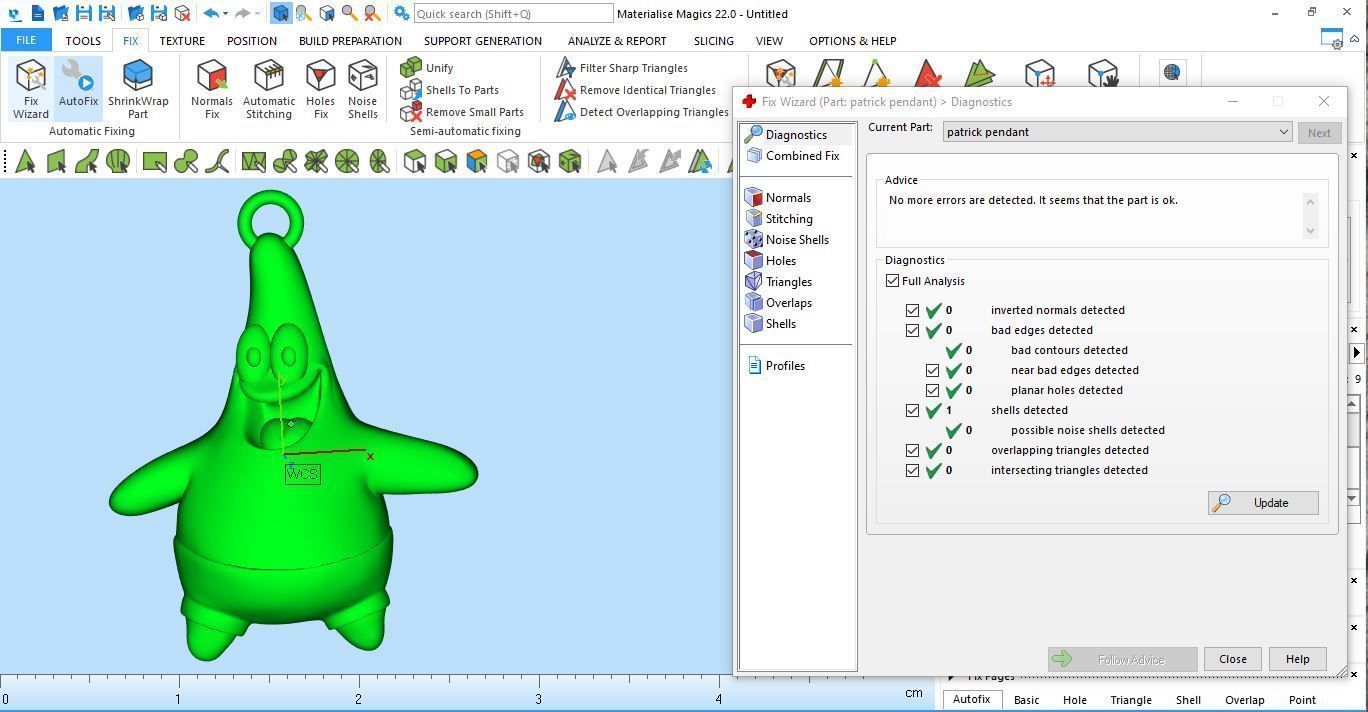Click the red delete triangle ribbon icon
Image resolution: width=1368 pixels, height=712 pixels.
927,74
